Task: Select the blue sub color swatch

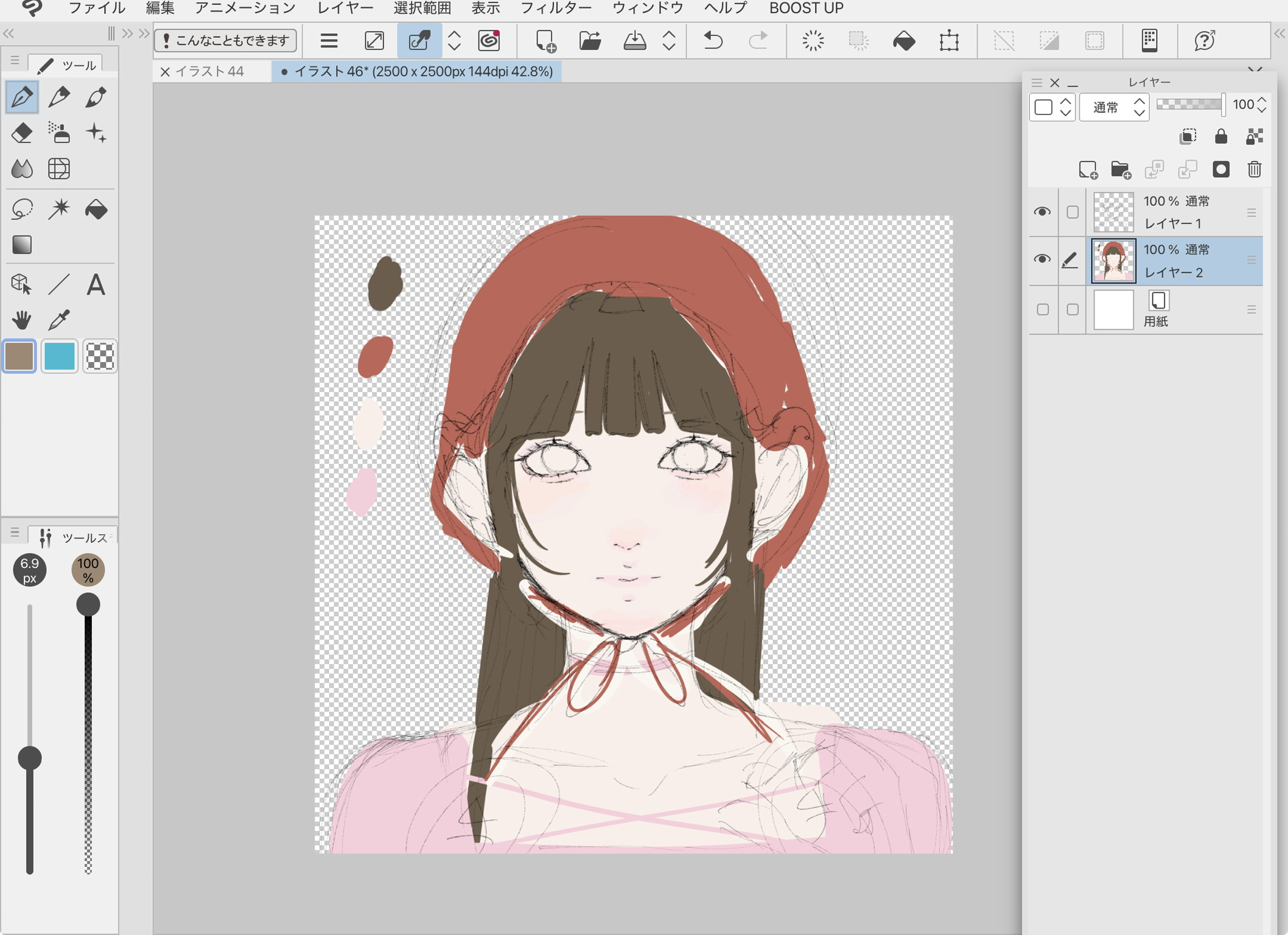Action: (x=59, y=356)
